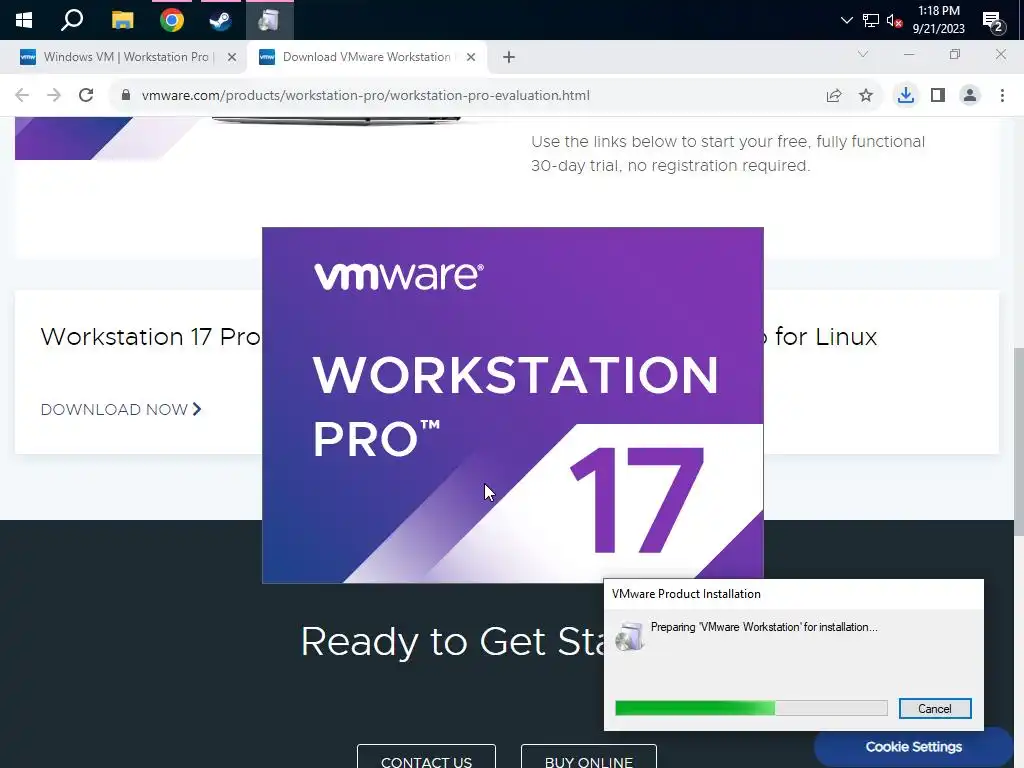
Task: Open the clock showing 1:18 PM
Action: (x=938, y=20)
